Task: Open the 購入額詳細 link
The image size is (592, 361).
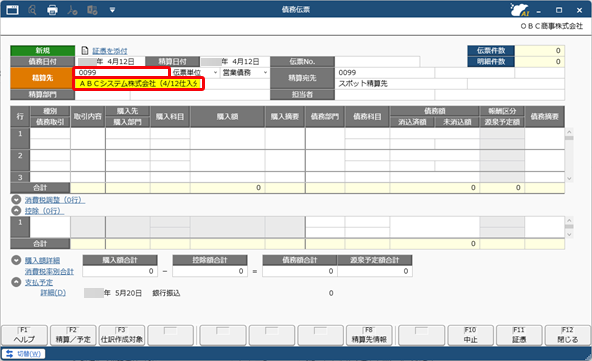Action: click(x=42, y=261)
